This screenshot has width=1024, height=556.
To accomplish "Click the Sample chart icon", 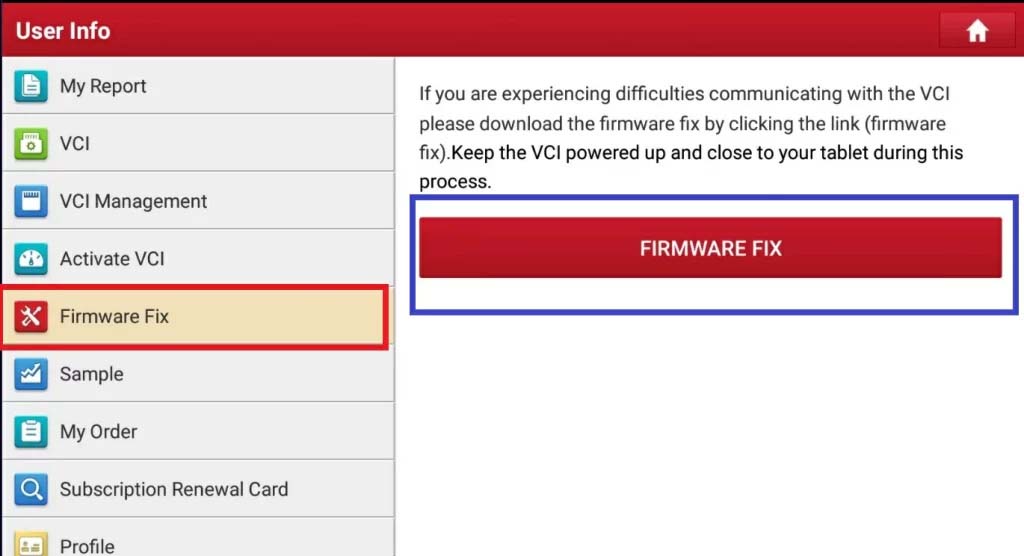I will pos(31,374).
